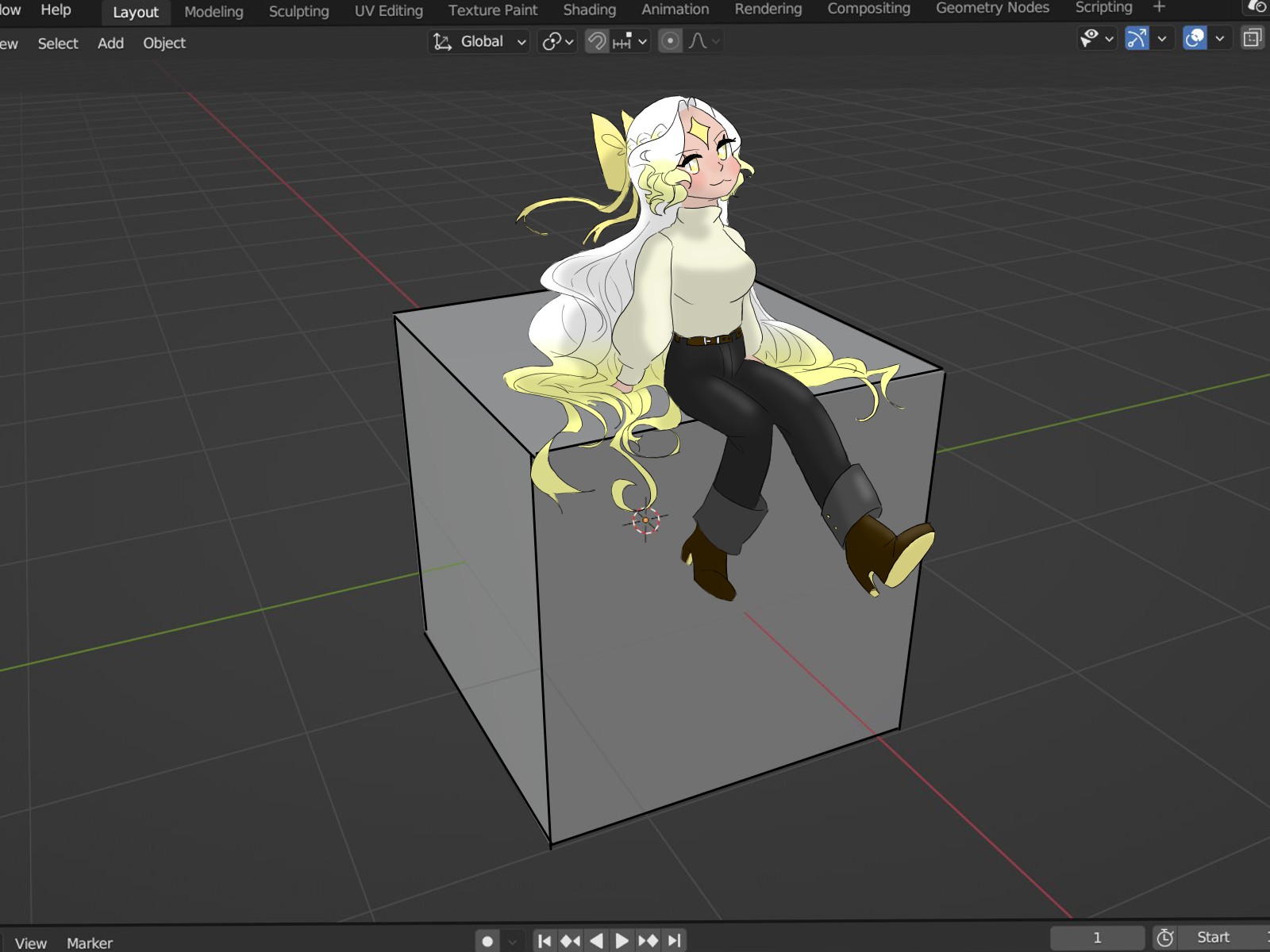Open the transform pivot point dropdown
Viewport: 1270px width, 952px height.
pos(557,41)
